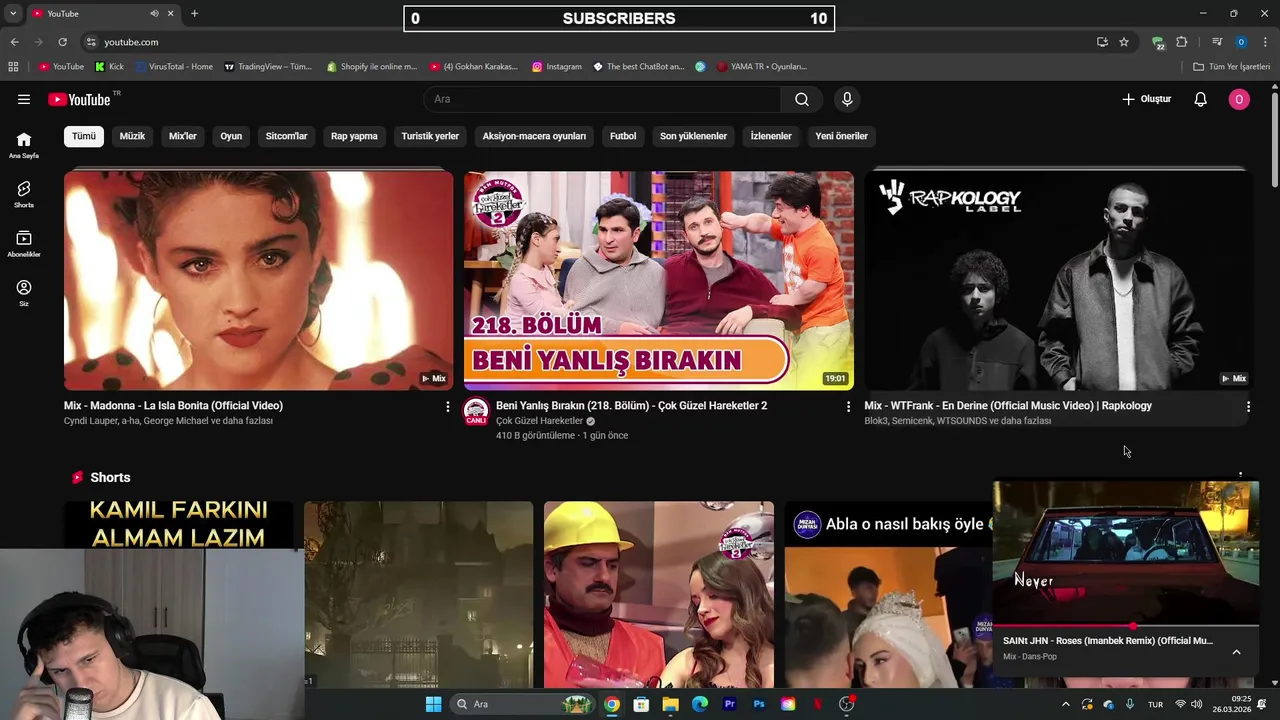Select the Müzik filter chip
Viewport: 1280px width, 720px height.
(132, 136)
